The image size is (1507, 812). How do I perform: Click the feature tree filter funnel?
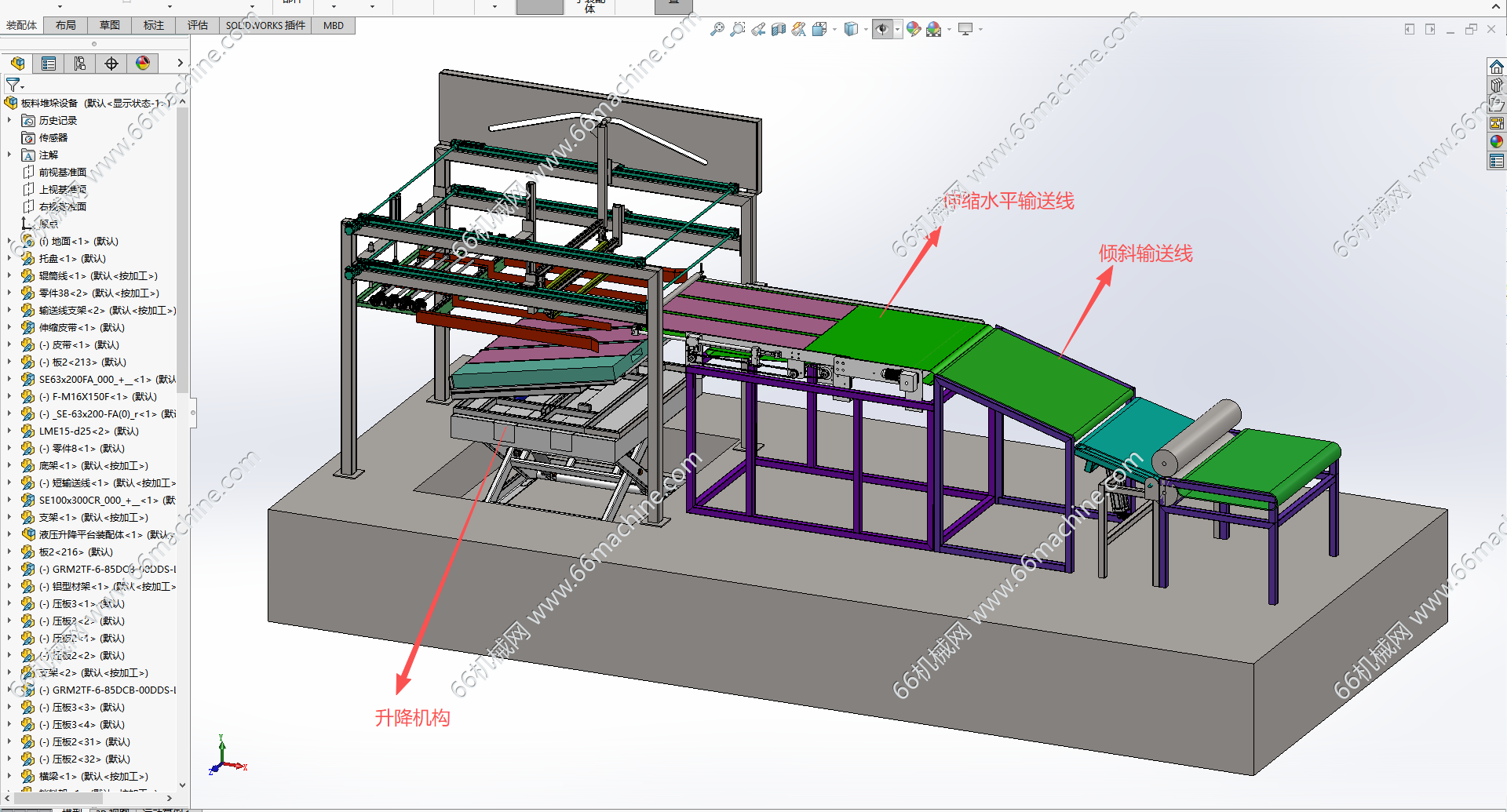(13, 84)
